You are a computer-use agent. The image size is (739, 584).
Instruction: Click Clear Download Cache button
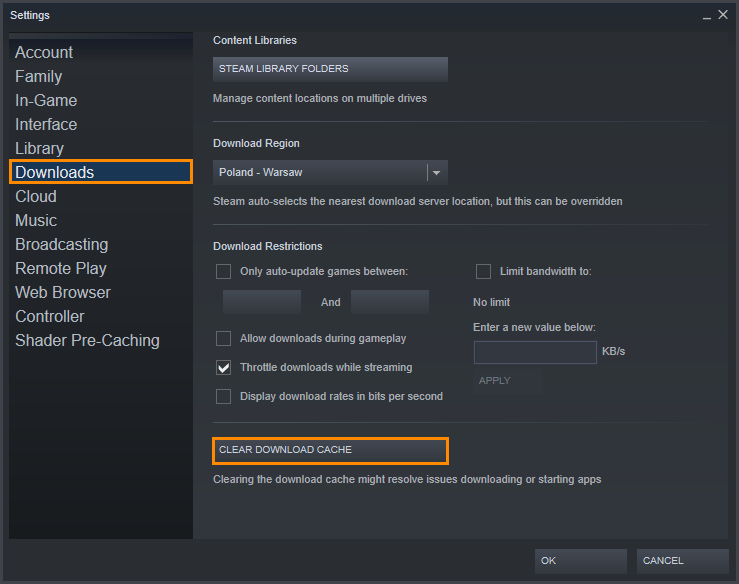click(x=330, y=450)
